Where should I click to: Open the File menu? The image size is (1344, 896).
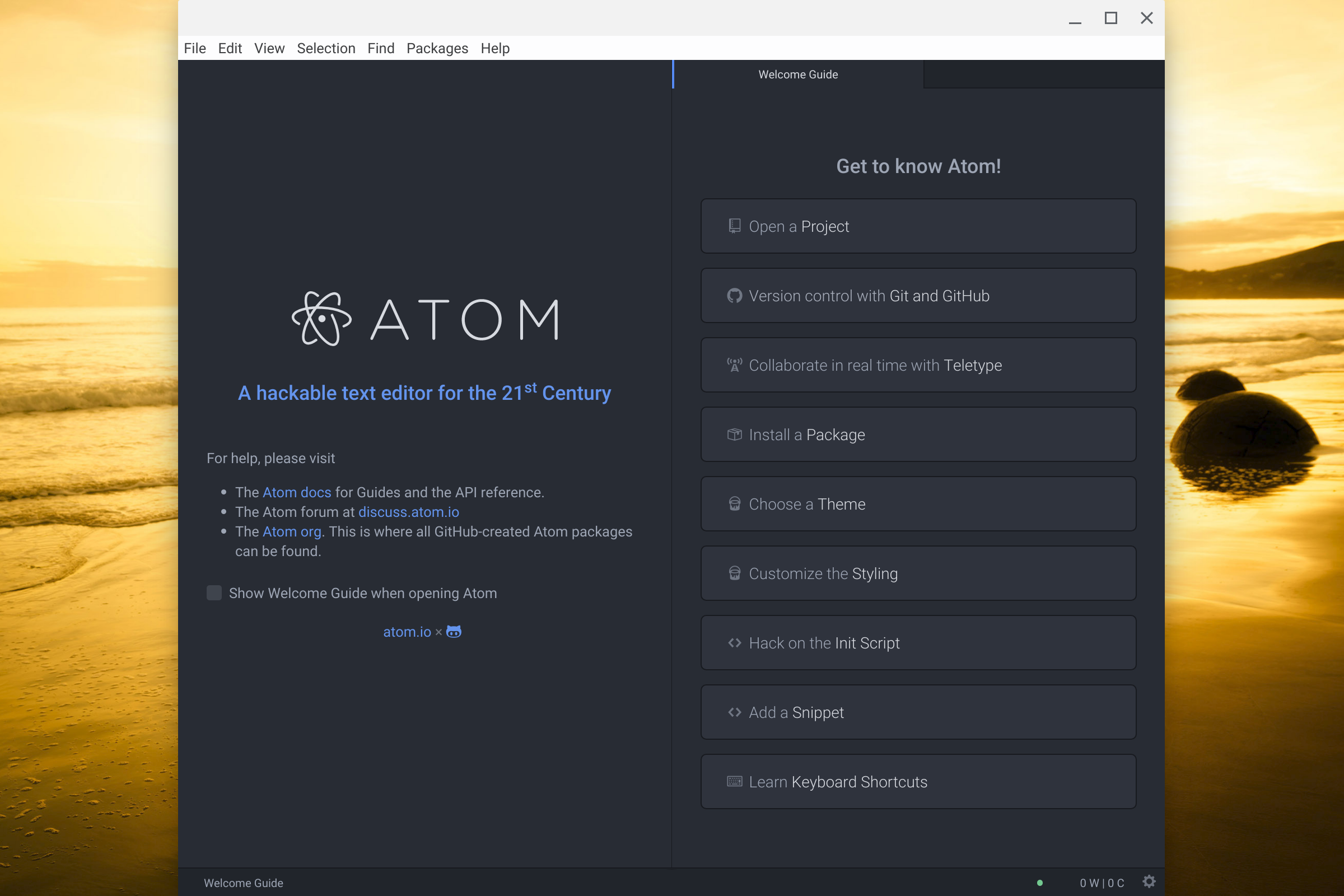click(x=195, y=48)
